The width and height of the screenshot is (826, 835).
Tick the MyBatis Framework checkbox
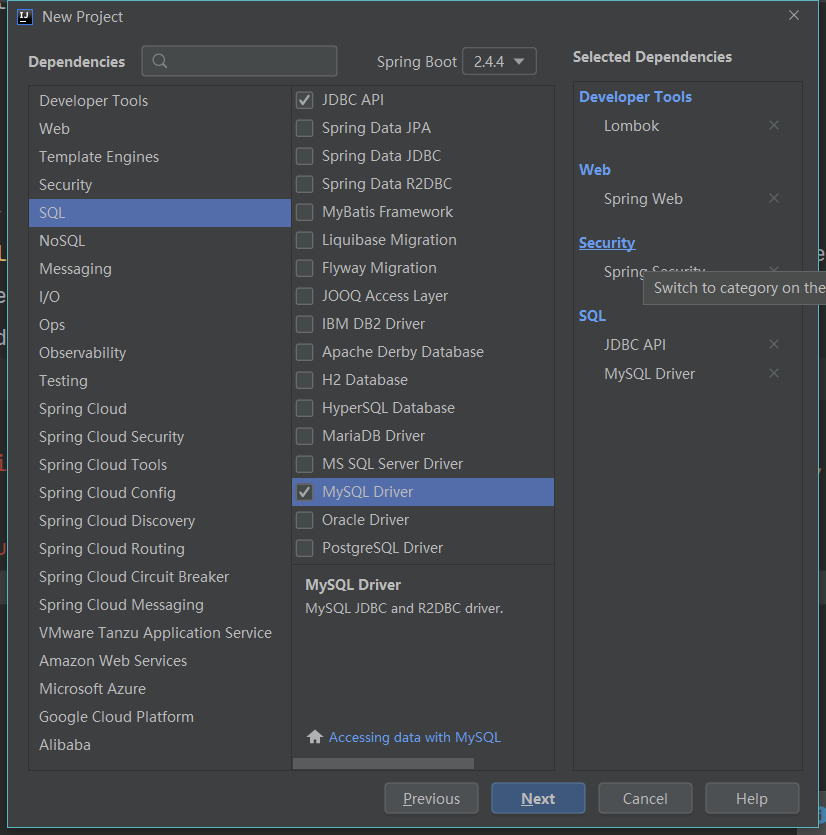305,212
